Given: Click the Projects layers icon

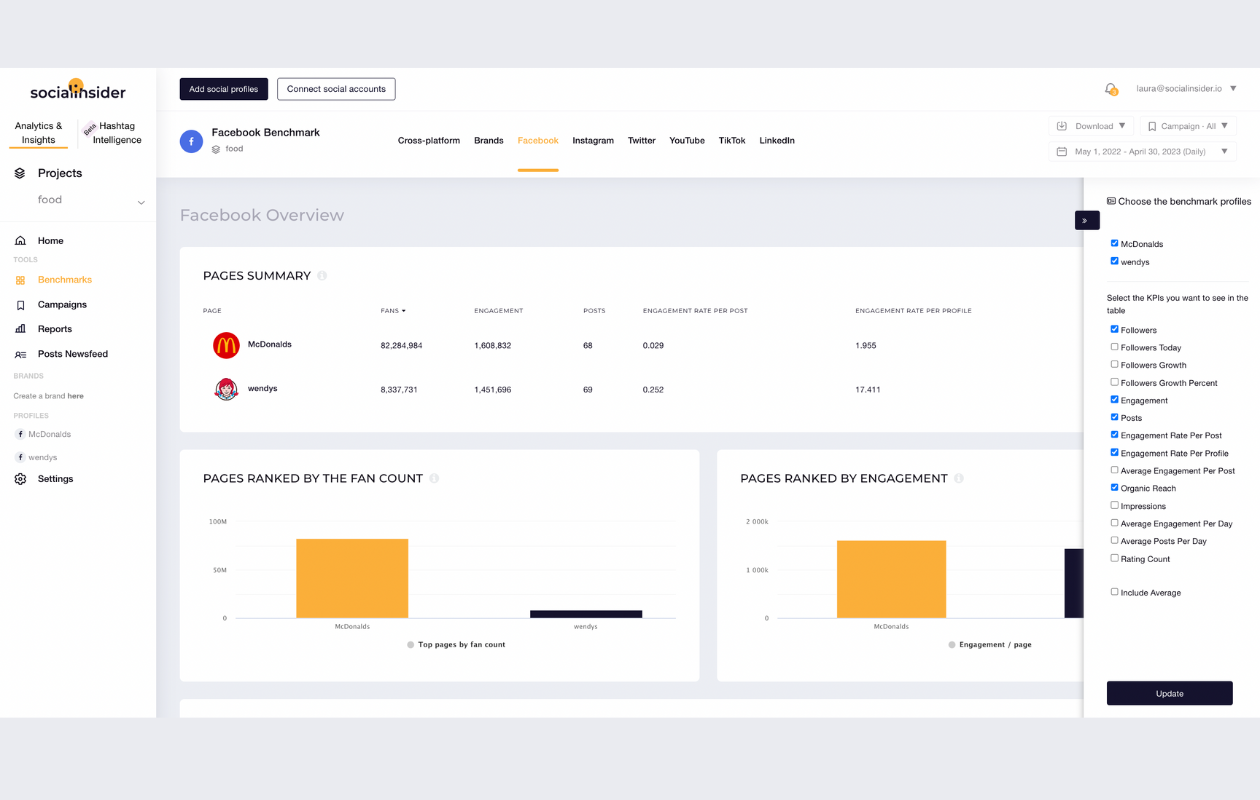Looking at the screenshot, I should 20,173.
